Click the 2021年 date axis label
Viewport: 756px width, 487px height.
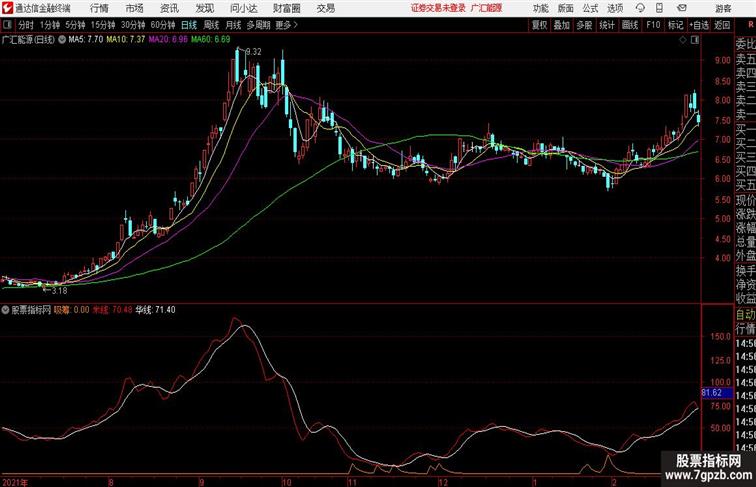coord(15,482)
